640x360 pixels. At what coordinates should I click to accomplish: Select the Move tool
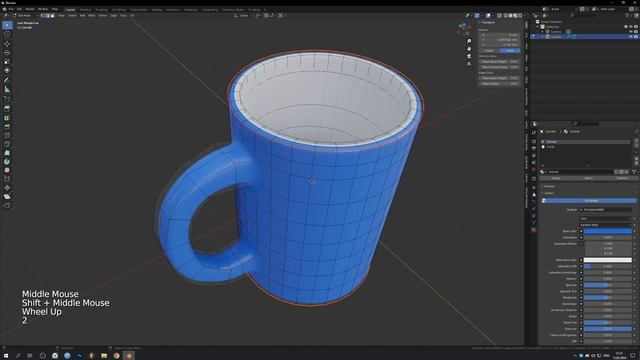pos(7,44)
